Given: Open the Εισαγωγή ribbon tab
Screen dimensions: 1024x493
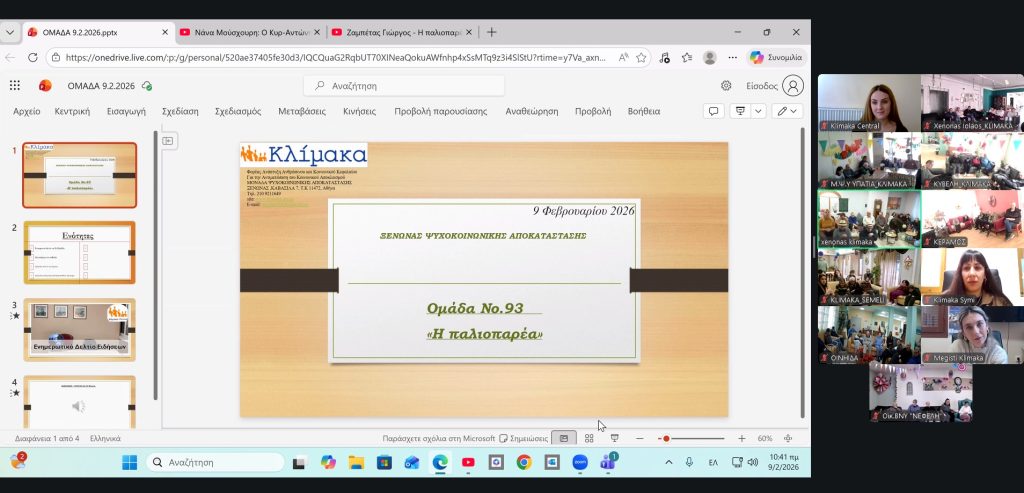Looking at the screenshot, I should point(126,111).
